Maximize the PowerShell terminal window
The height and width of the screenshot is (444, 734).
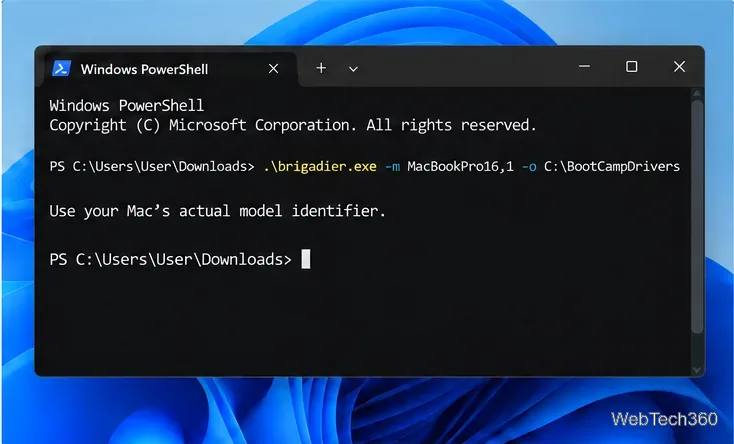tap(631, 67)
